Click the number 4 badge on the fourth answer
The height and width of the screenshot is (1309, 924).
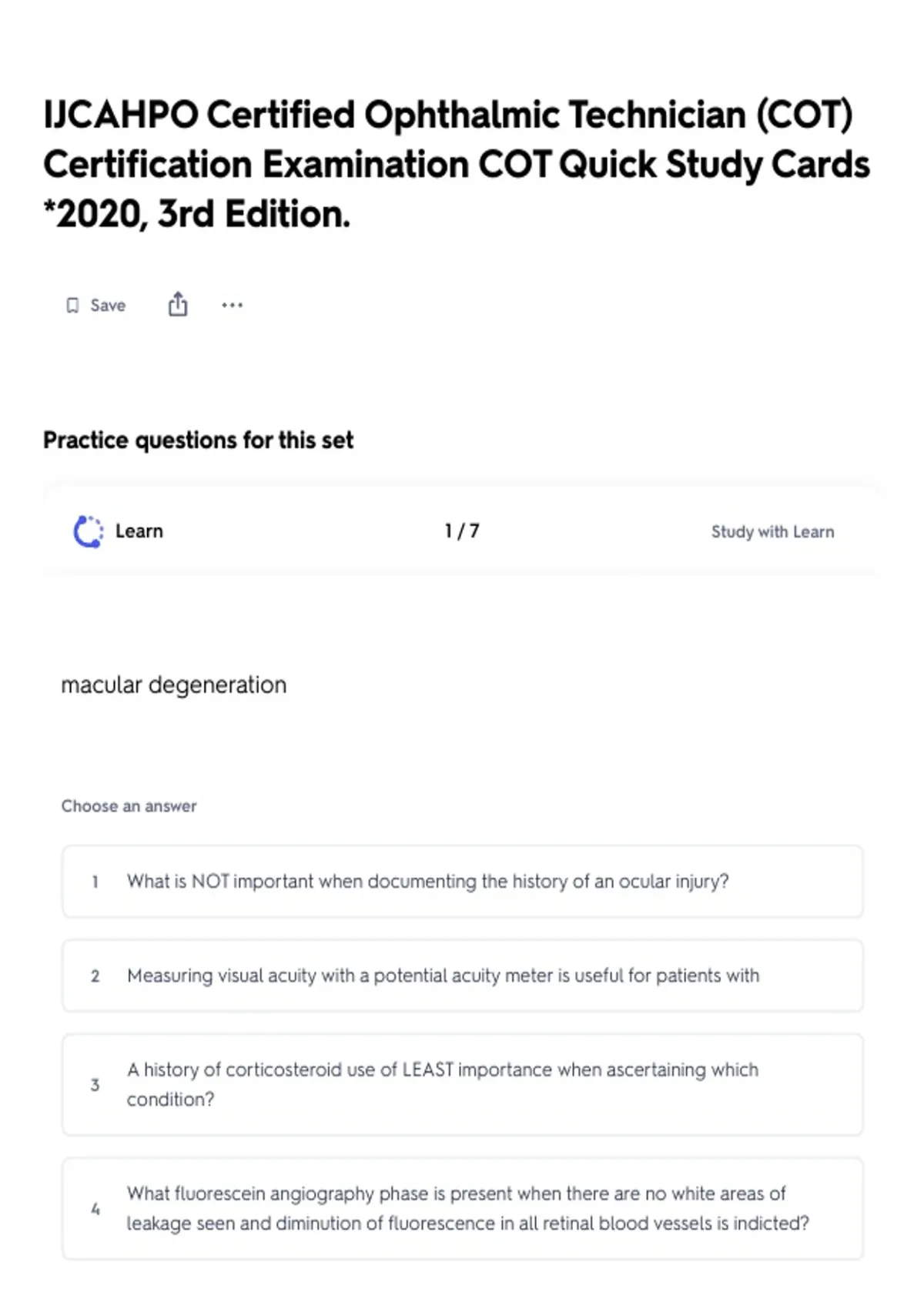point(95,1209)
